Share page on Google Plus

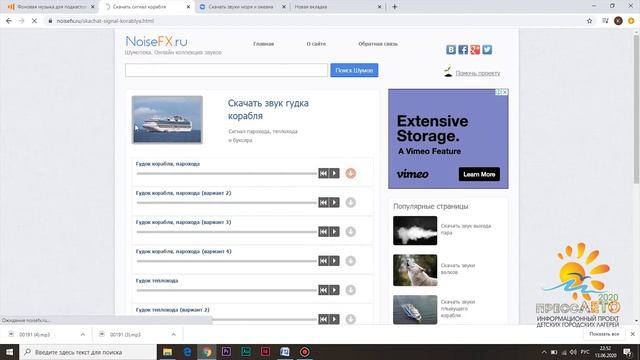tap(475, 50)
